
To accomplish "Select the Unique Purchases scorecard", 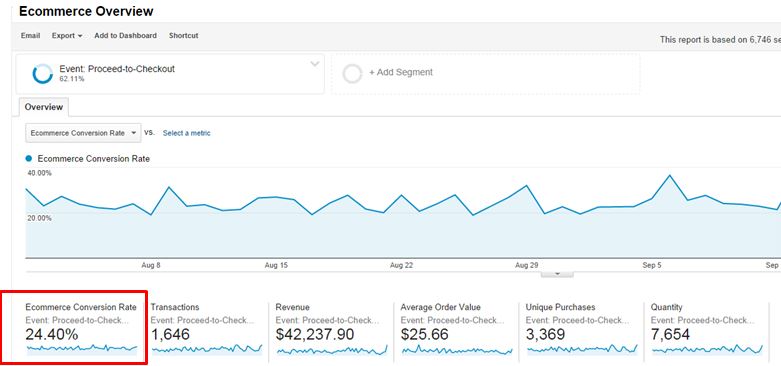I will tap(581, 329).
